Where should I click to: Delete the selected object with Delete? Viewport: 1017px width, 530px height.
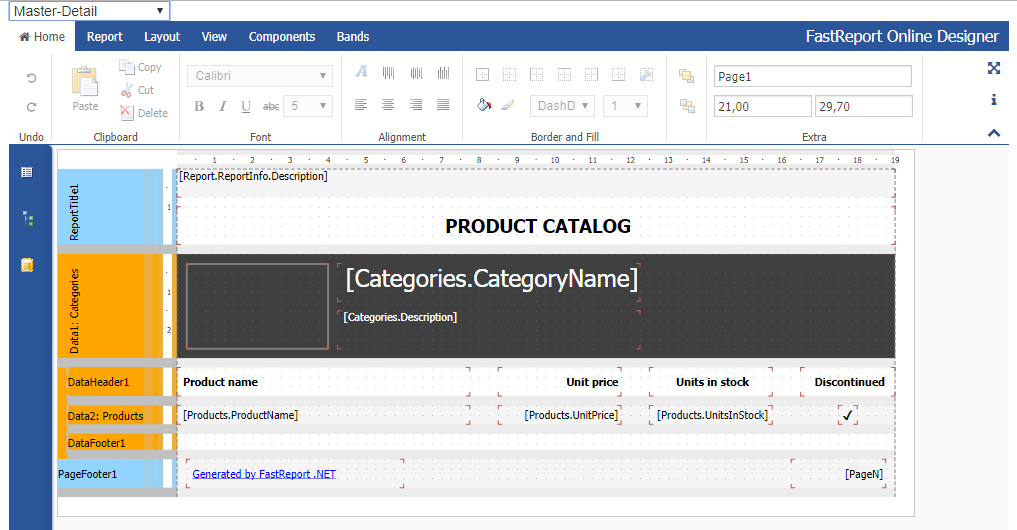coord(144,113)
